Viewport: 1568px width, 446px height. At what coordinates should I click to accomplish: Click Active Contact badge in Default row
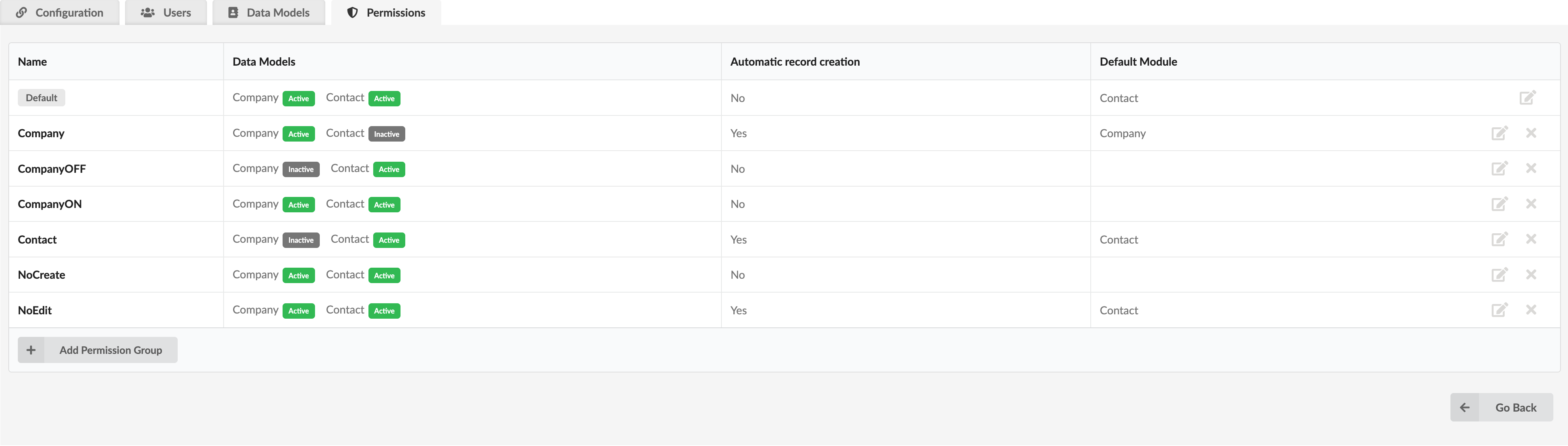click(384, 98)
